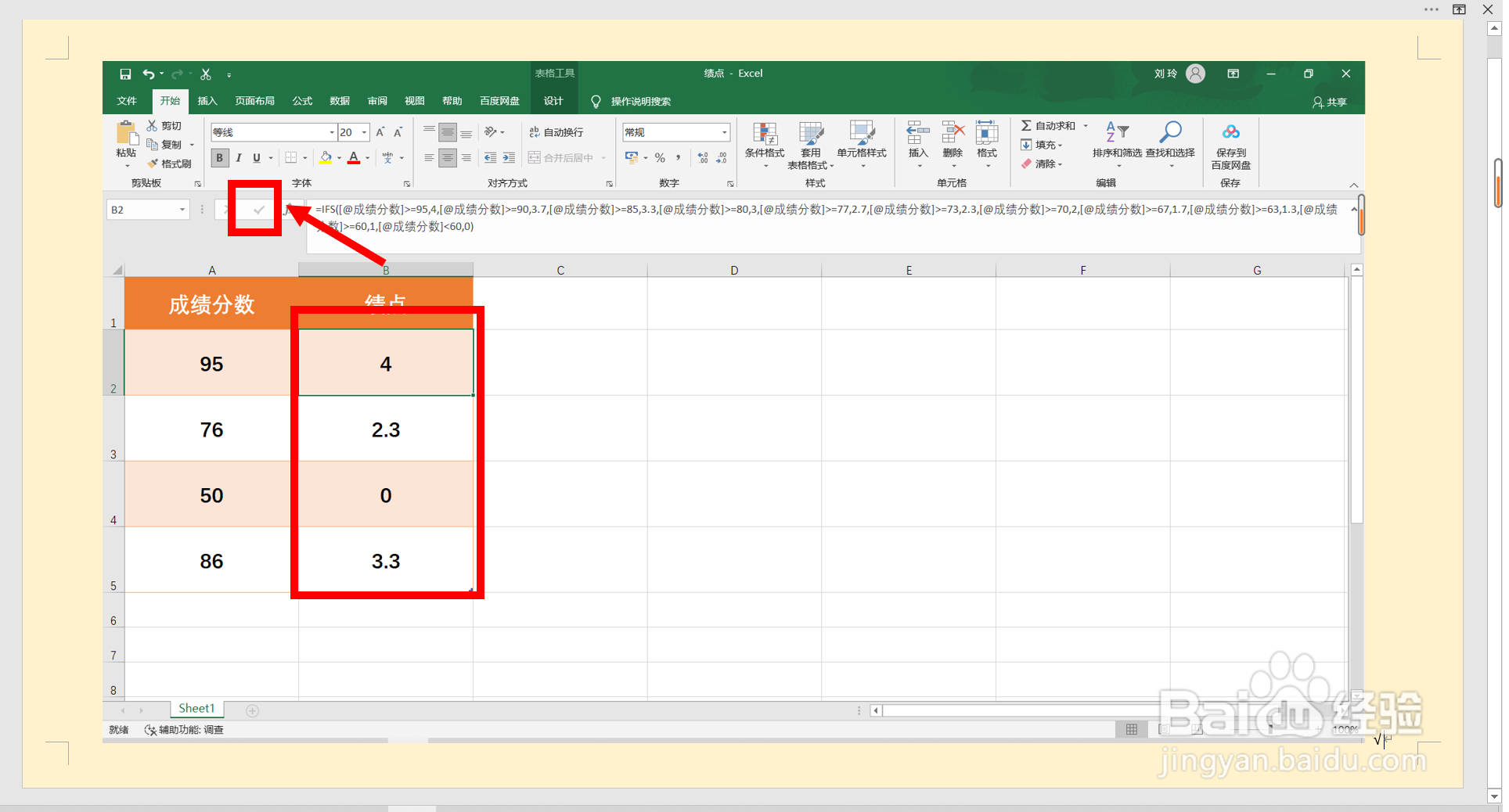Select cell A3 containing 76

pos(211,429)
